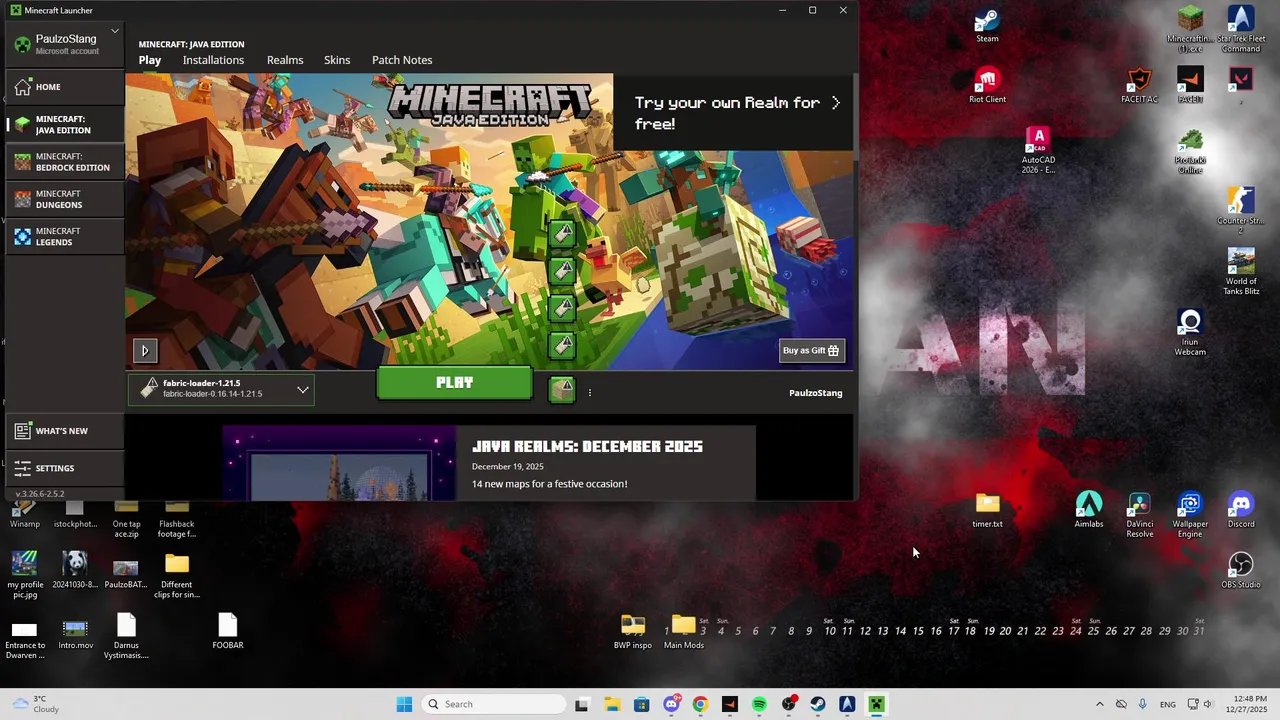Click the PaulzoStang player name under banner
The image size is (1280, 720).
(x=815, y=393)
